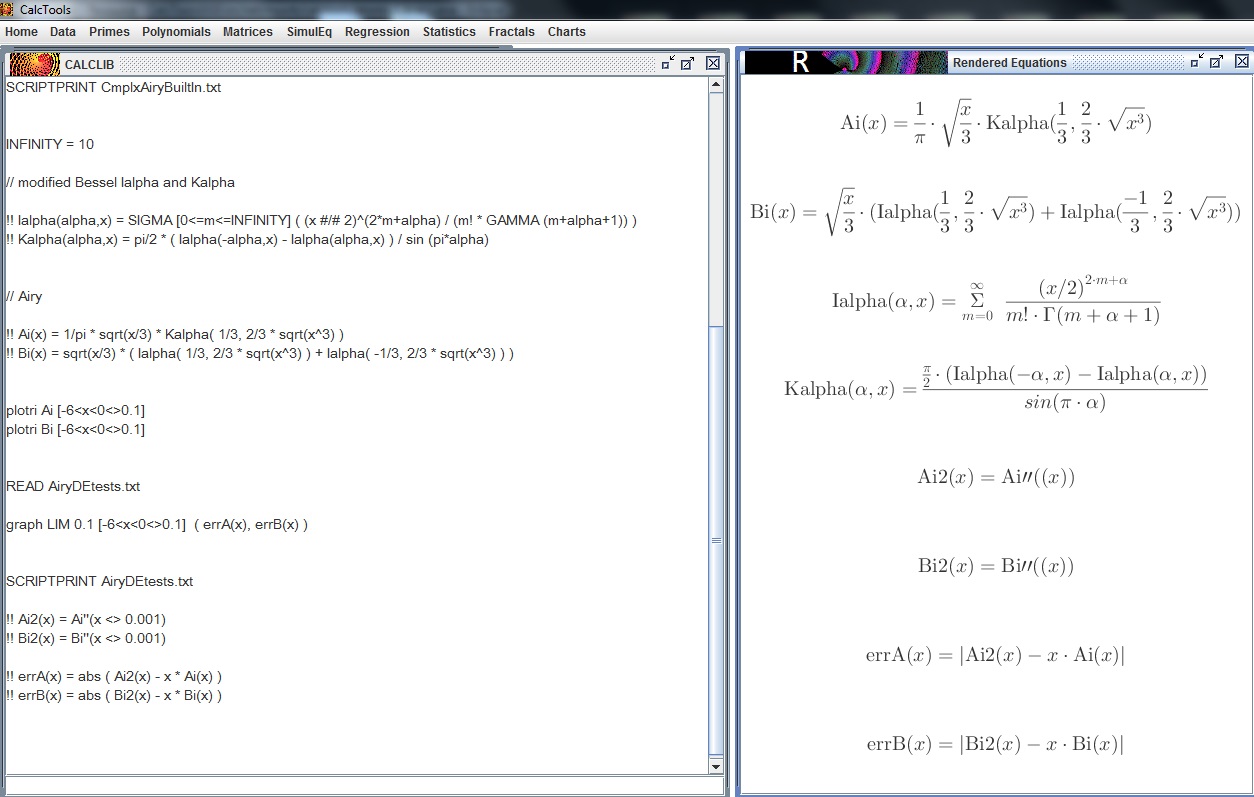The image size is (1254, 797).
Task: Open the Matrices menu
Action: (248, 32)
